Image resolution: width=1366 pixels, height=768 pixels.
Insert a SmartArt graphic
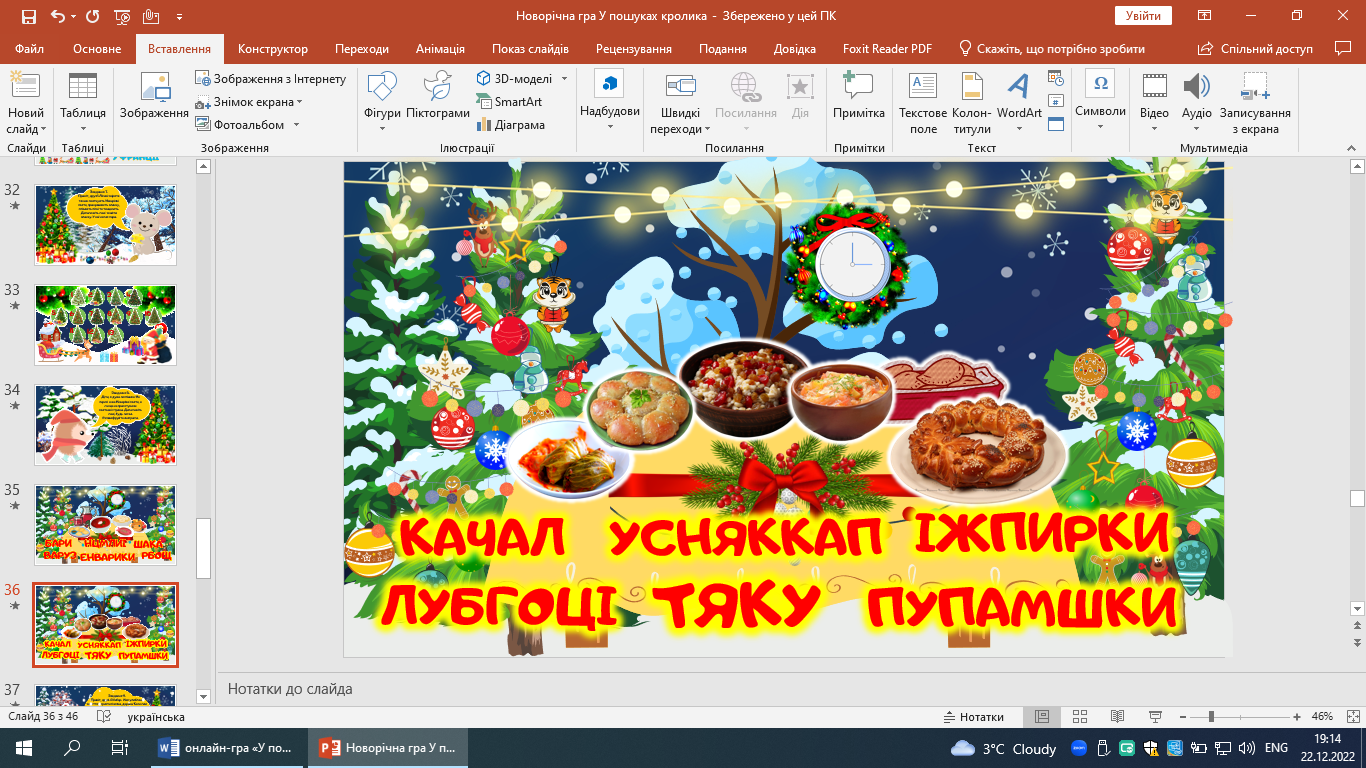[509, 101]
